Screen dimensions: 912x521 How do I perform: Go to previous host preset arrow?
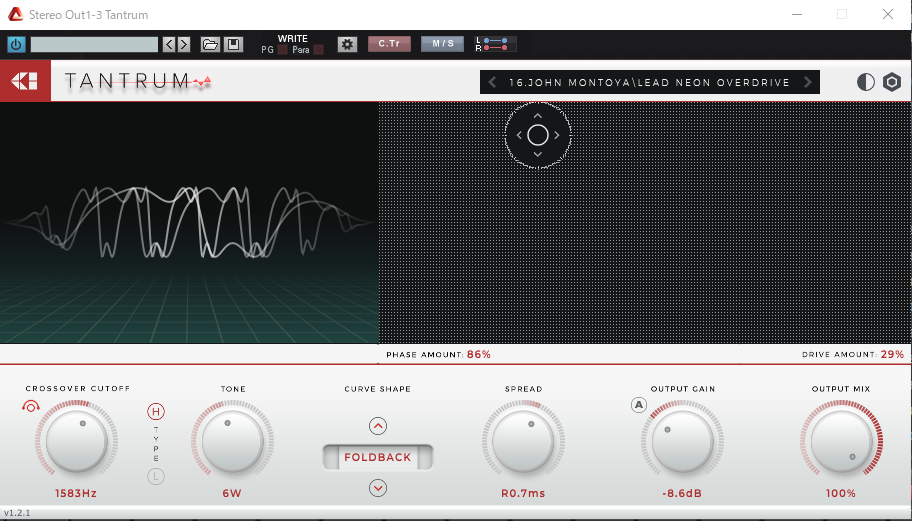tap(169, 44)
